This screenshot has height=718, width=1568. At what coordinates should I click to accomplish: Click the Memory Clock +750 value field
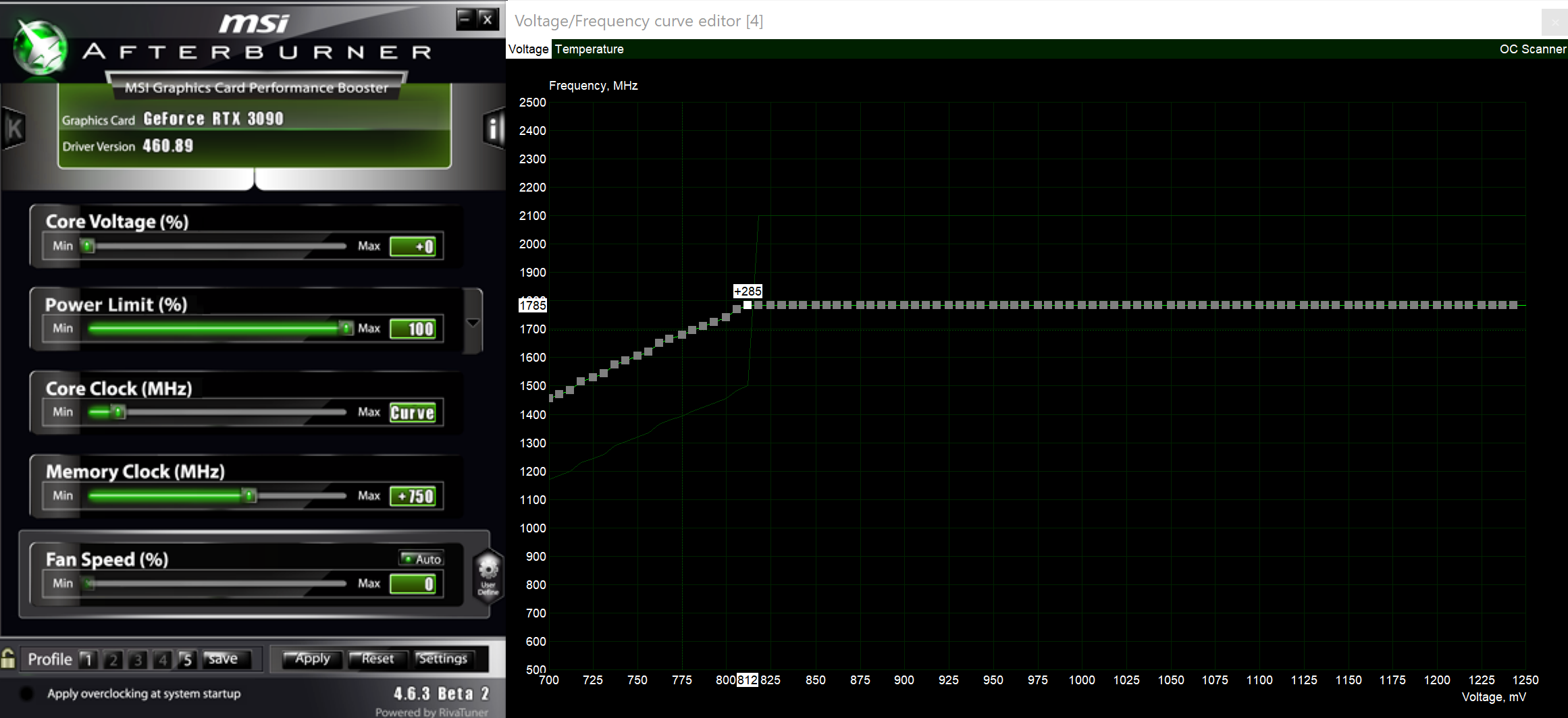(x=413, y=497)
